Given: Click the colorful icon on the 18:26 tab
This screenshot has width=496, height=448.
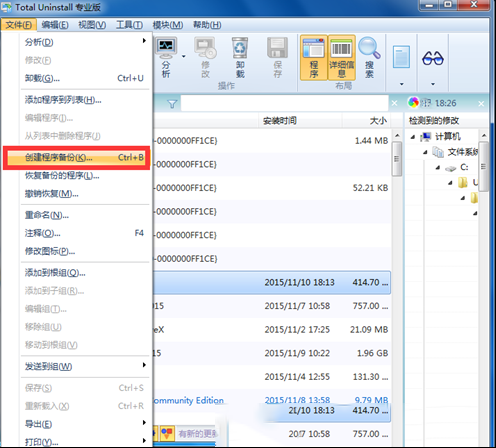Looking at the screenshot, I should tap(413, 102).
